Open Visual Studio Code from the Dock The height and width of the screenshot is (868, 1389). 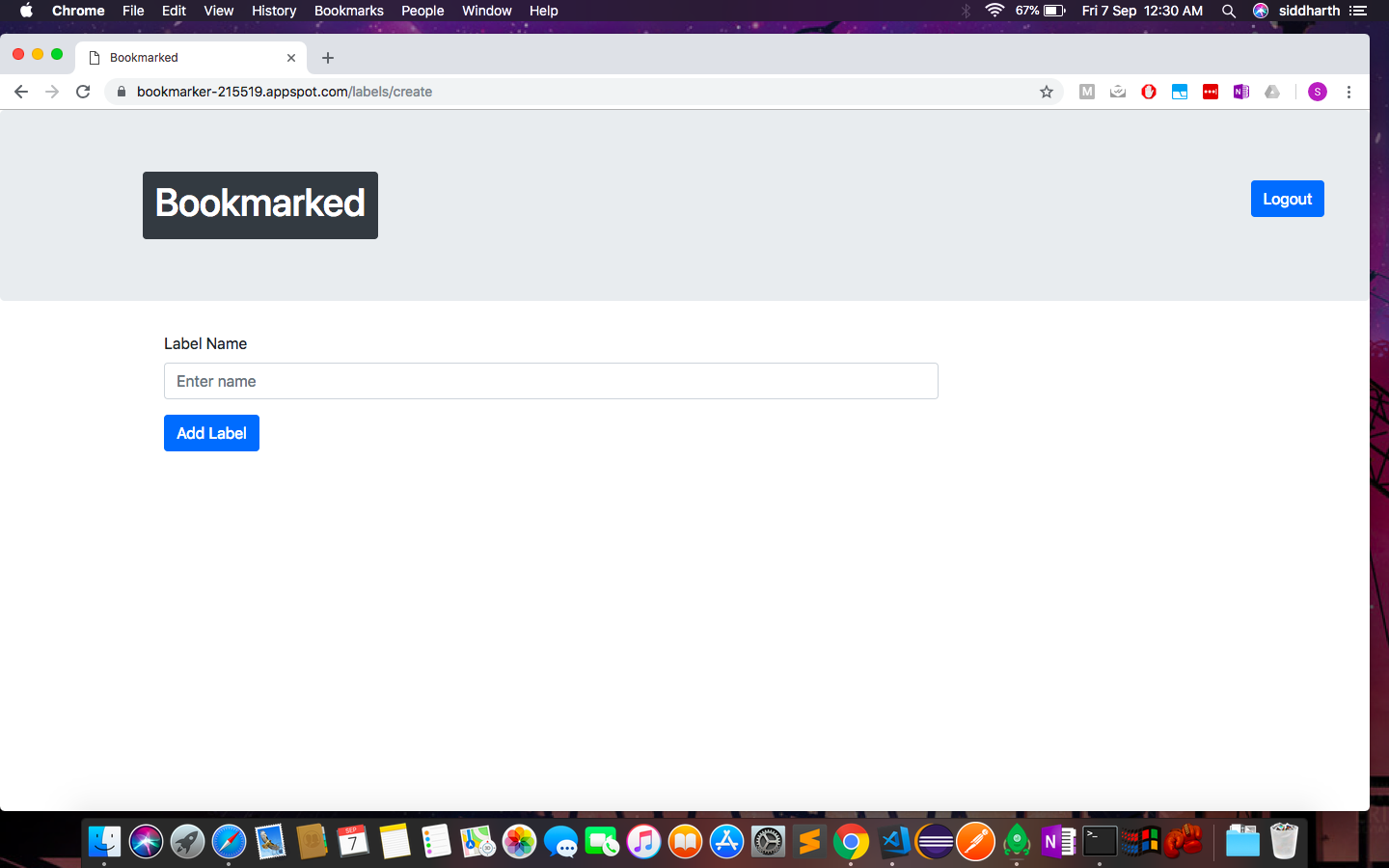pos(892,842)
